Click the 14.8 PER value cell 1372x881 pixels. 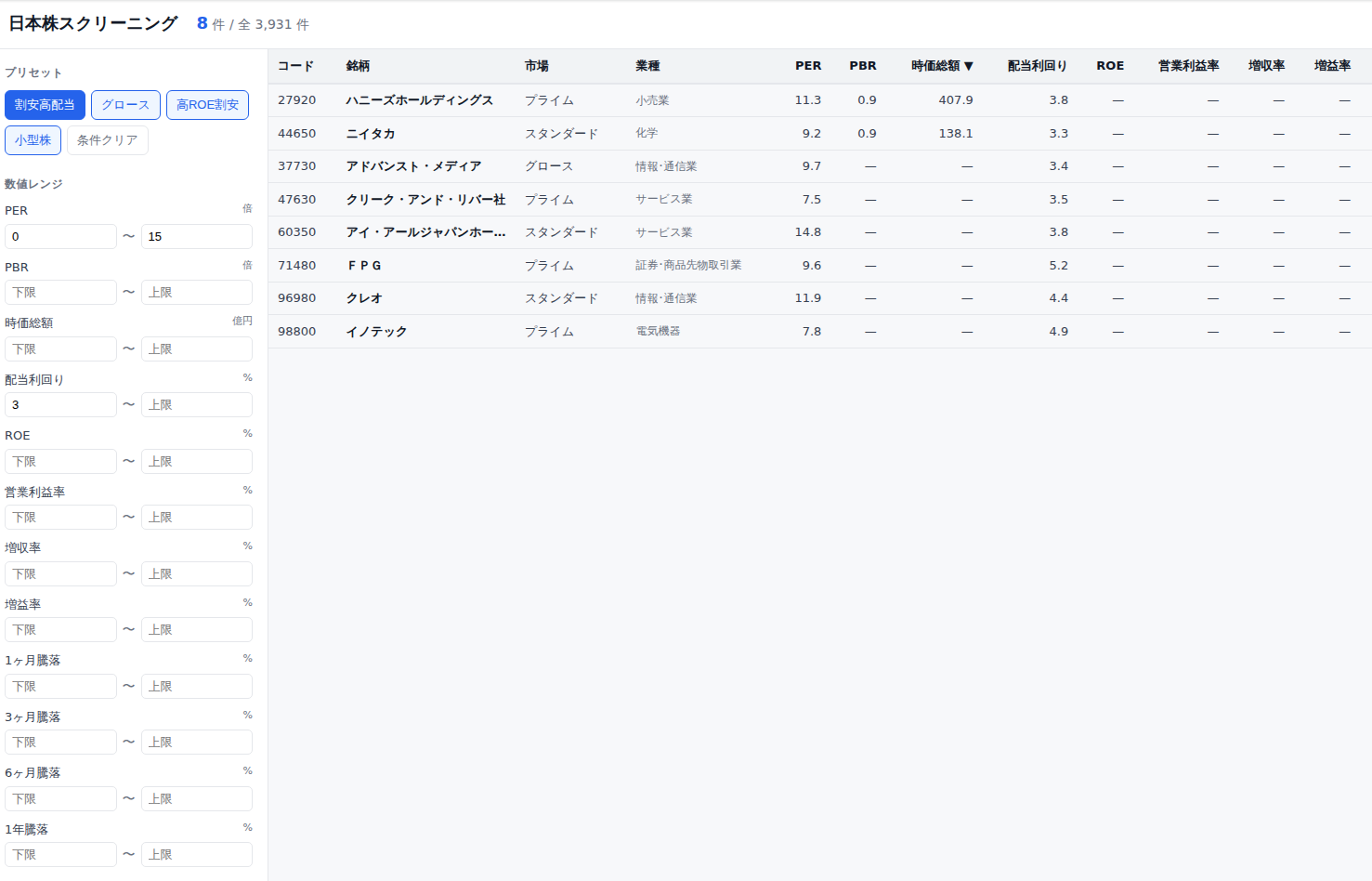tap(808, 232)
